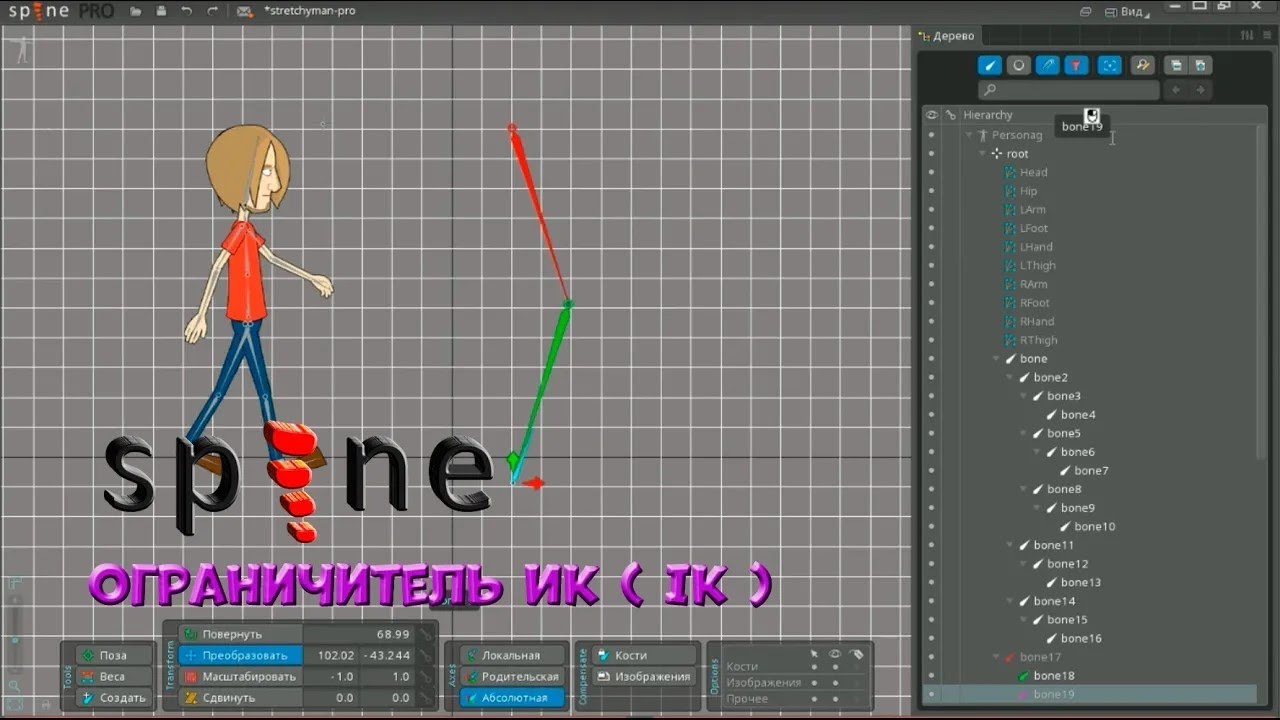Viewport: 1280px width, 720px height.
Task: Collapse the bone14 node arrow
Action: (1011, 601)
